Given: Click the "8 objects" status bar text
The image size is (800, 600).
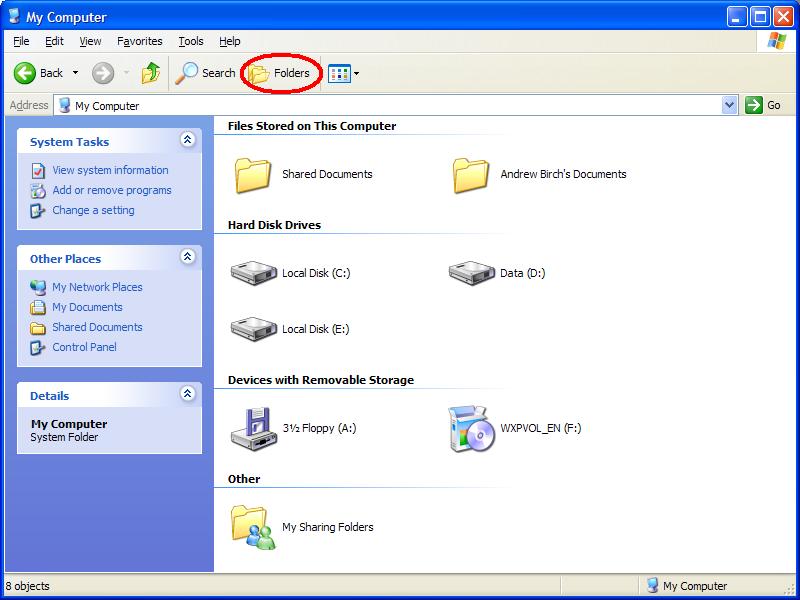Looking at the screenshot, I should tap(28, 586).
